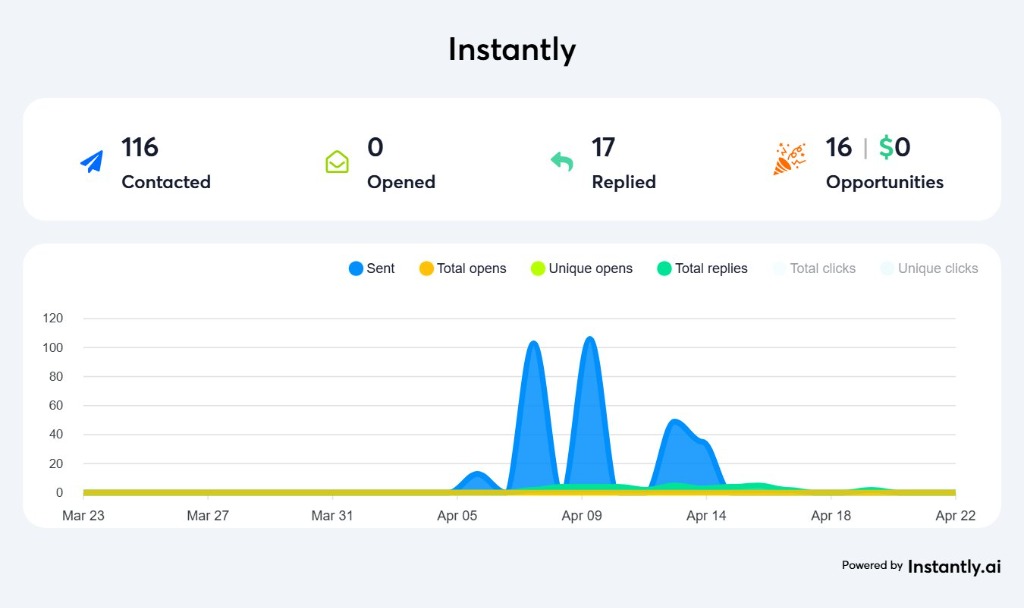Toggle visibility of Total opens data
Screen dimensions: 1024x608
pos(463,268)
